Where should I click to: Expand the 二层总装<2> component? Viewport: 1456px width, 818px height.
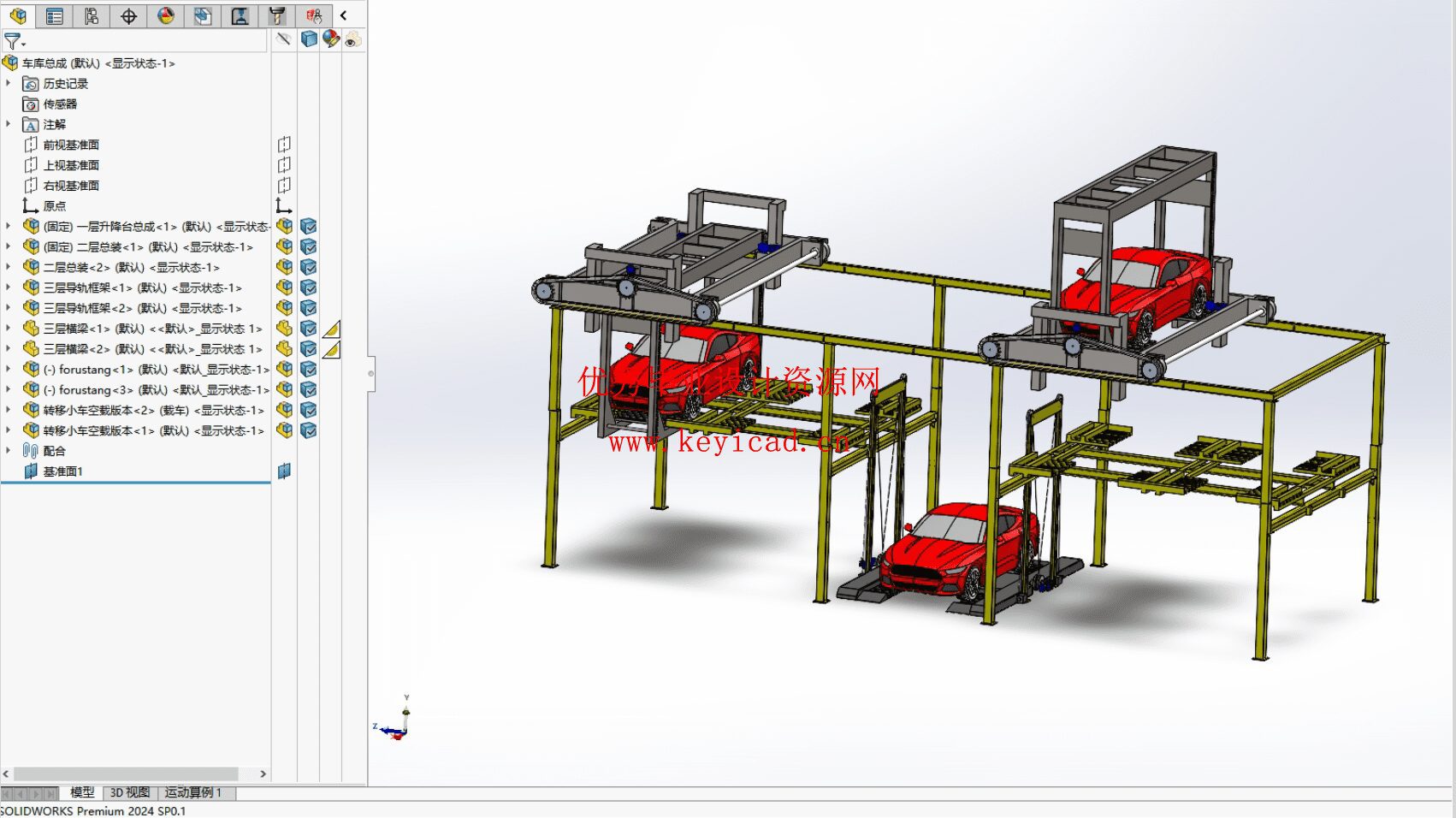tap(9, 267)
